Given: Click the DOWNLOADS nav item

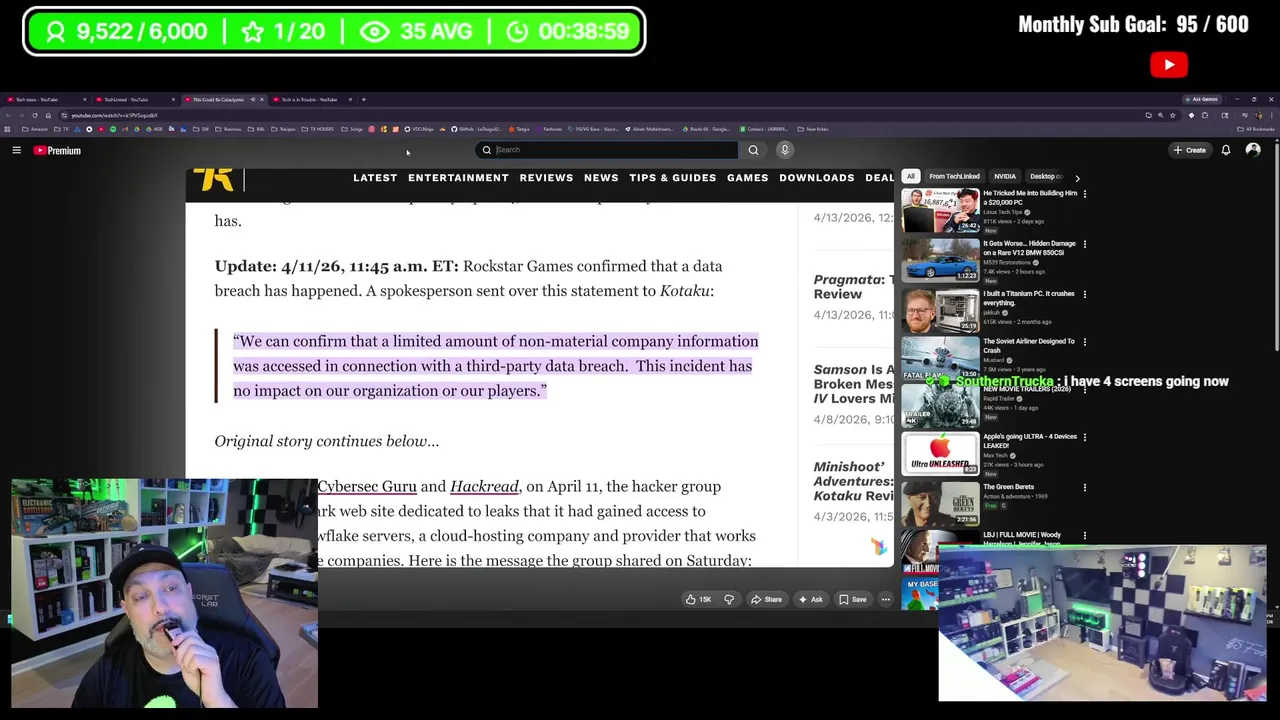Looking at the screenshot, I should pos(817,178).
